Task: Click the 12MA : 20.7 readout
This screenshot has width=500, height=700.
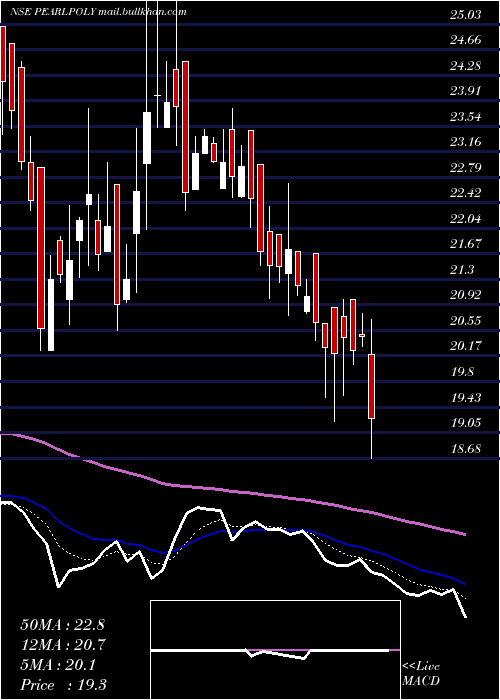Action: (62, 645)
